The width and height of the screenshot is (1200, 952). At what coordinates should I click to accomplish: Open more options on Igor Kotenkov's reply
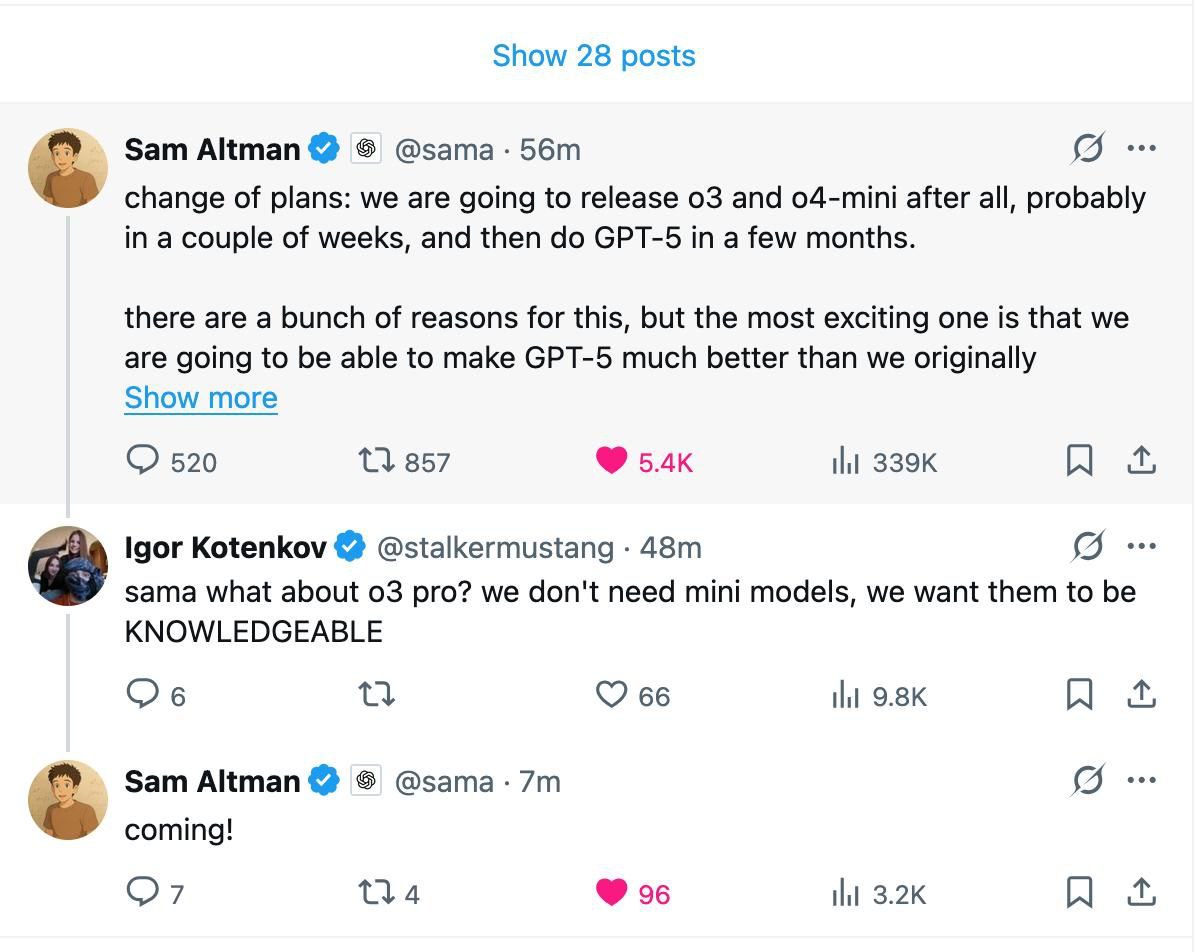pyautogui.click(x=1141, y=547)
